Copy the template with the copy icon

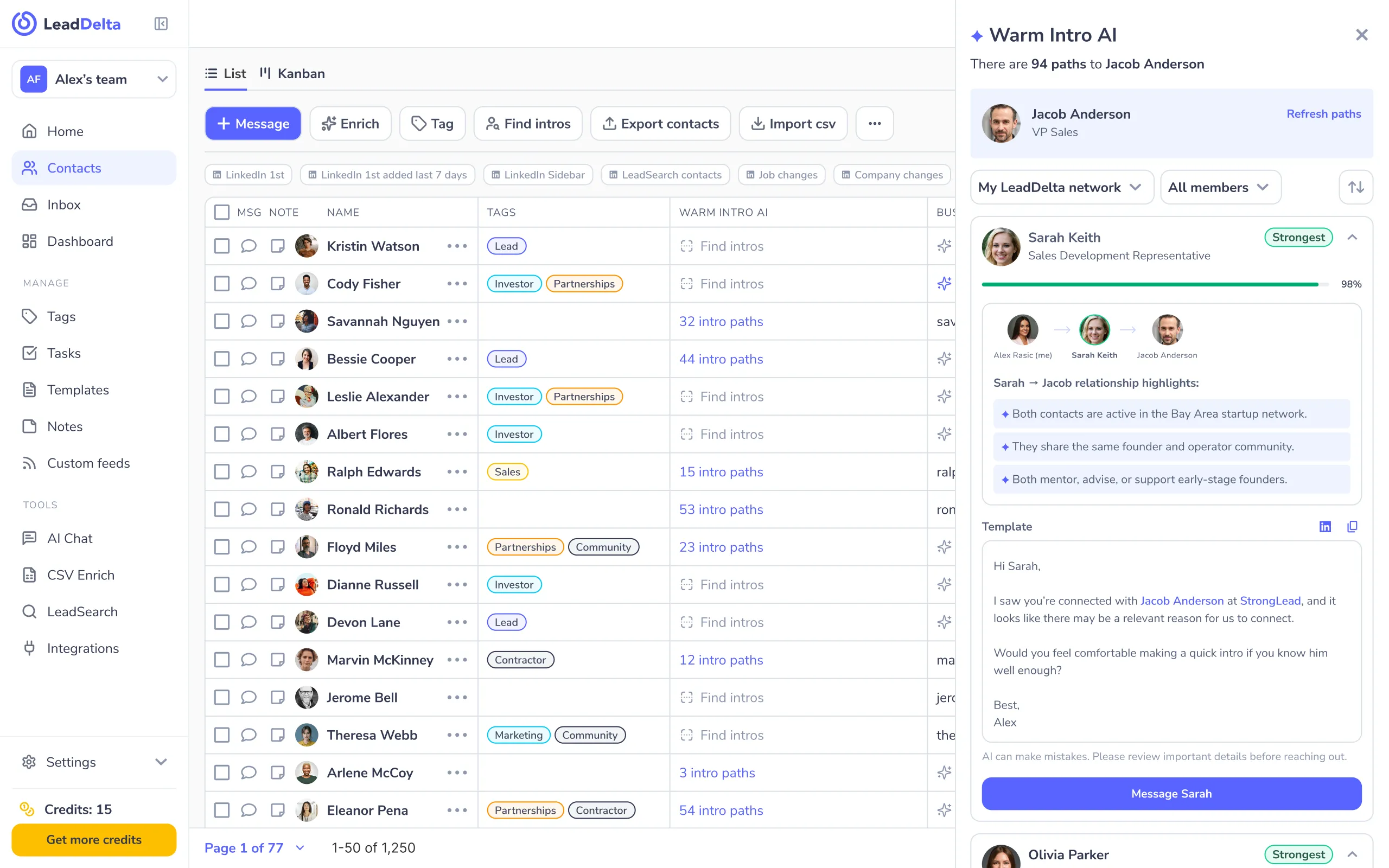pos(1352,526)
